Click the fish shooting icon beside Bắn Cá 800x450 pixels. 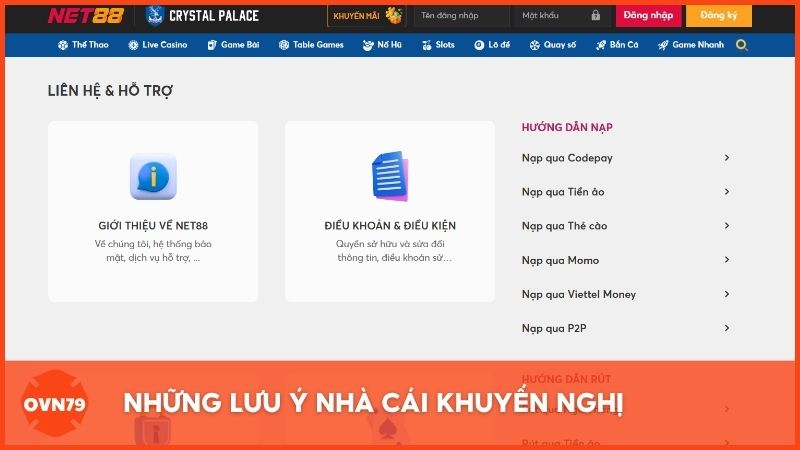[x=601, y=45]
